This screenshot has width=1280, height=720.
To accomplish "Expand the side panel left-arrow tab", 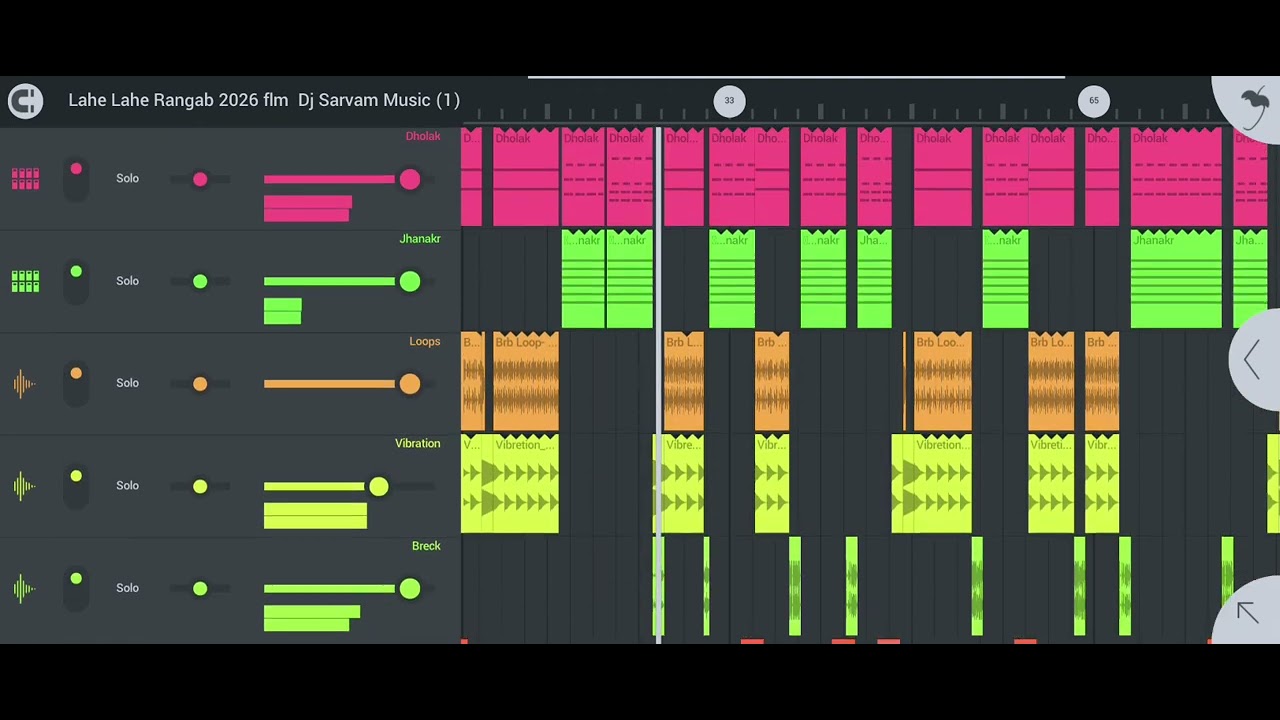I will (1254, 360).
